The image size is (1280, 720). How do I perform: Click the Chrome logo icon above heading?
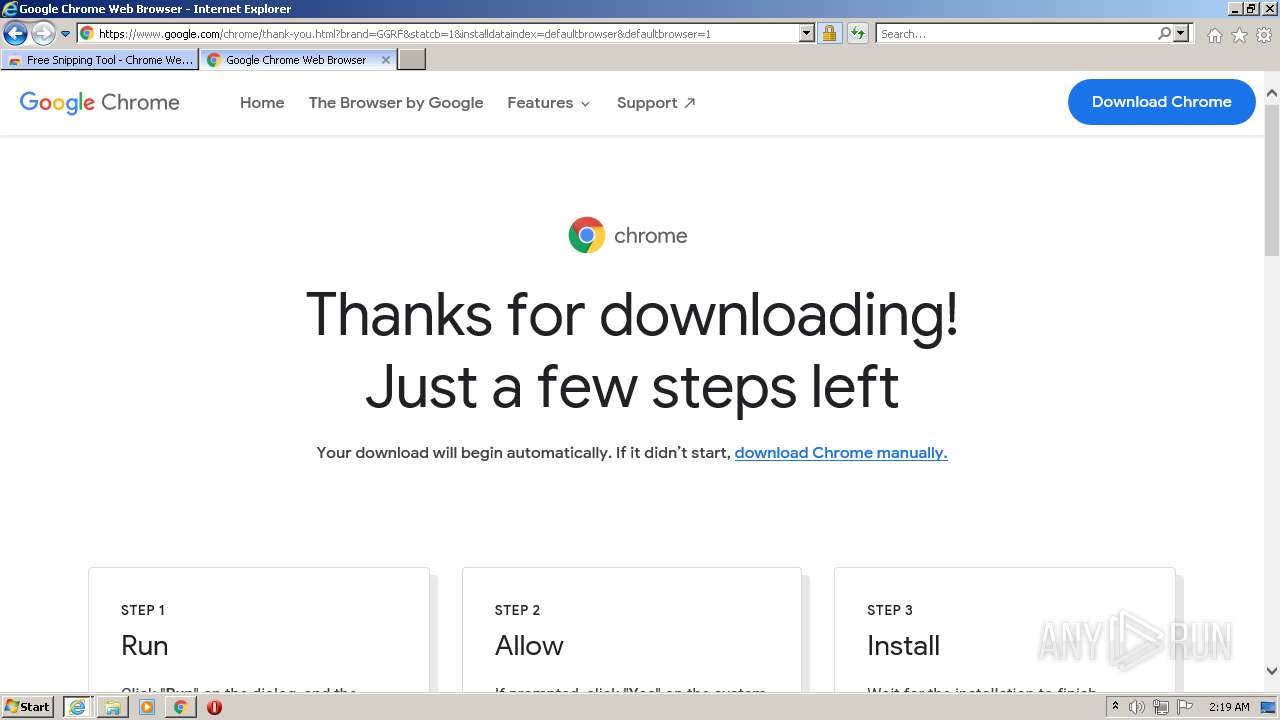(587, 235)
